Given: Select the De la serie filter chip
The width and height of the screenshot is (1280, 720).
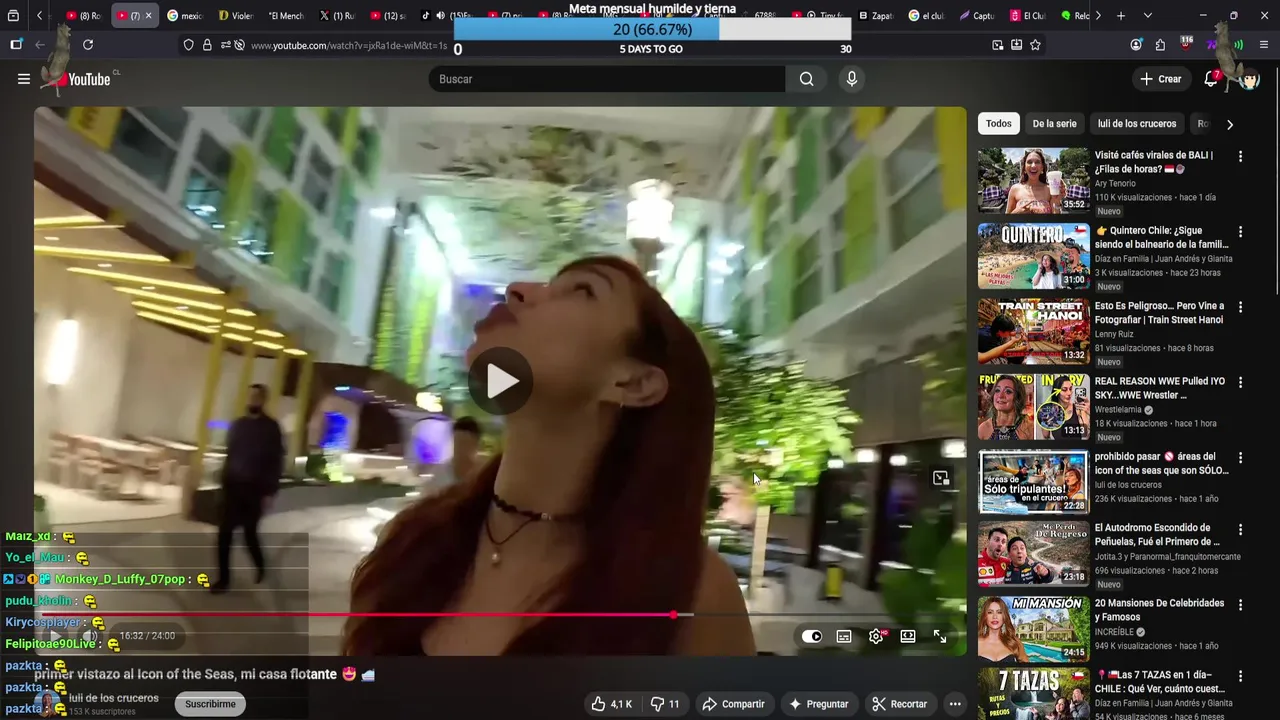Looking at the screenshot, I should [1054, 124].
